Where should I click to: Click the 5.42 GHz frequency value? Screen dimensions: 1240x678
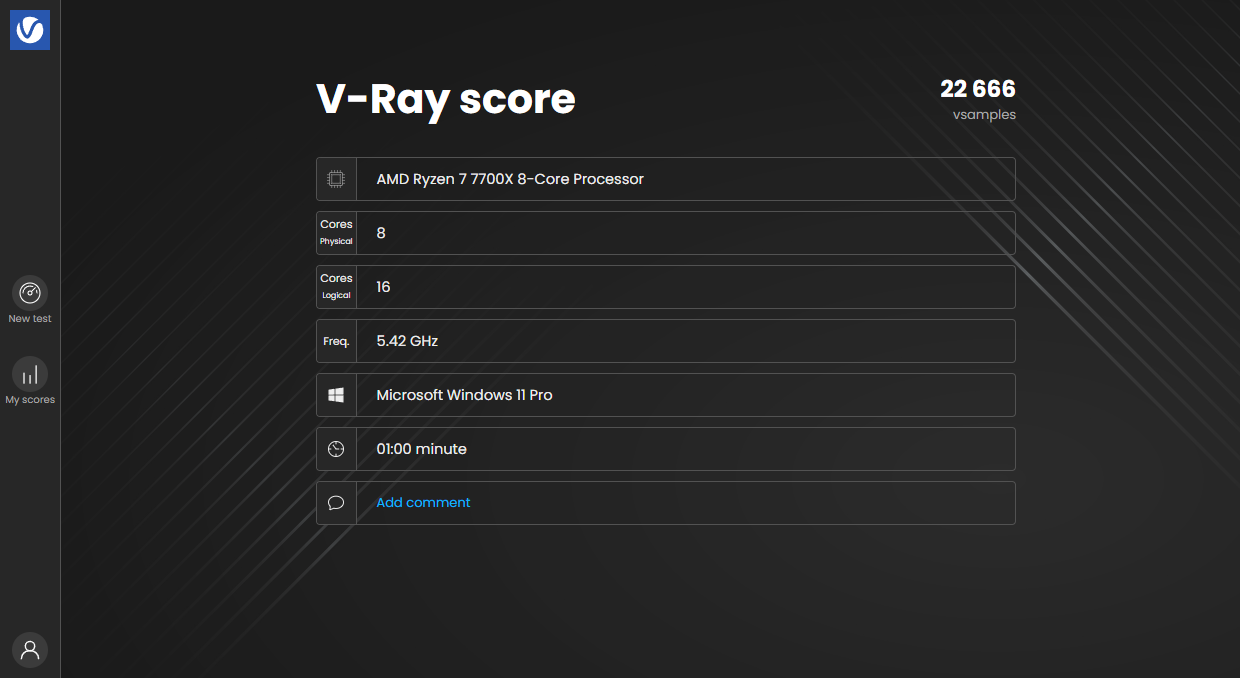tap(407, 341)
